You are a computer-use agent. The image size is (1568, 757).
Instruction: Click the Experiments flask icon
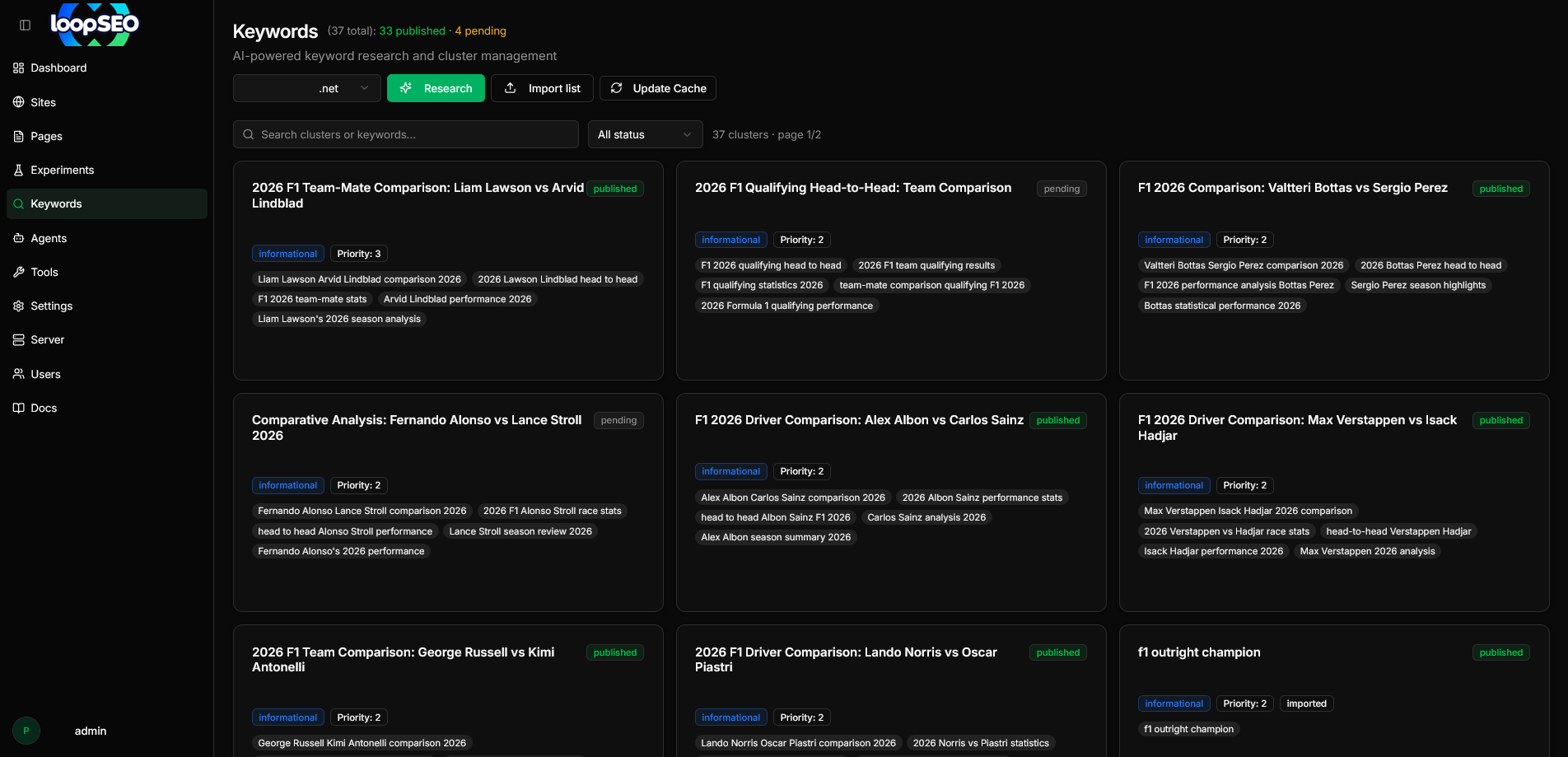[19, 170]
